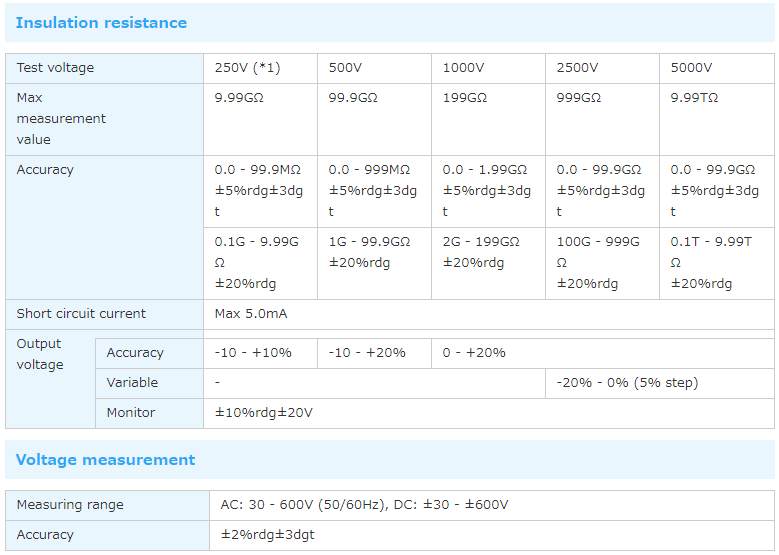Click the Measuring range row label
Viewport: 779px width, 555px height.
pyautogui.click(x=70, y=505)
